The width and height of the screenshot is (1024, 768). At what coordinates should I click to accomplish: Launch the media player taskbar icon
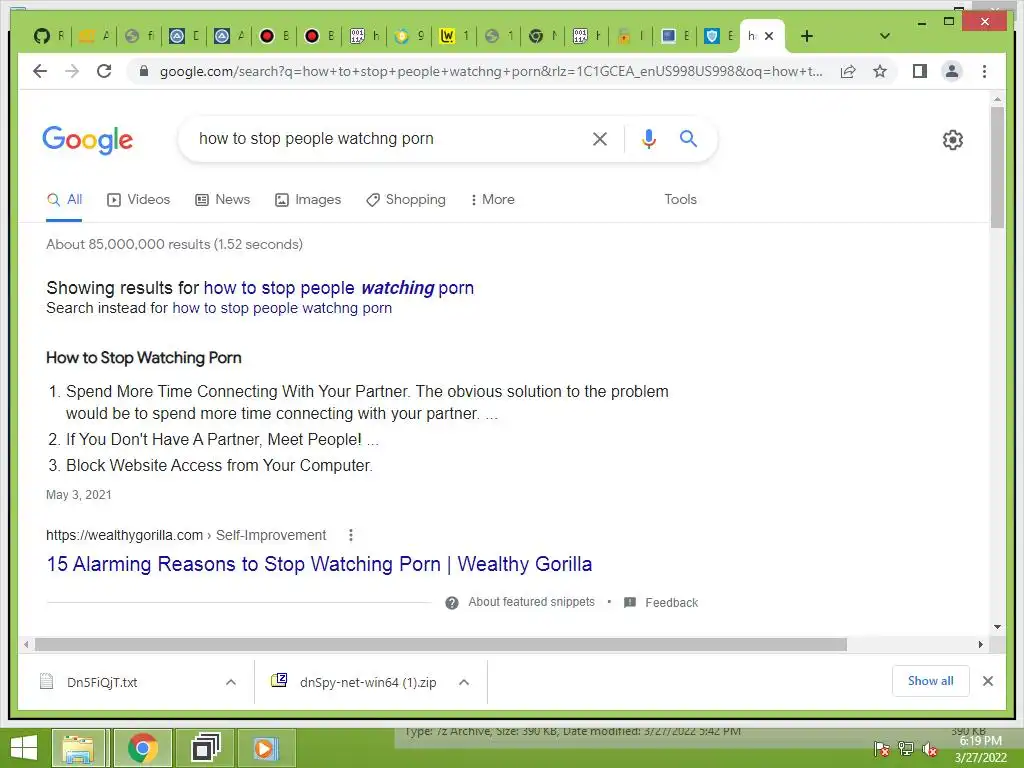[265, 748]
